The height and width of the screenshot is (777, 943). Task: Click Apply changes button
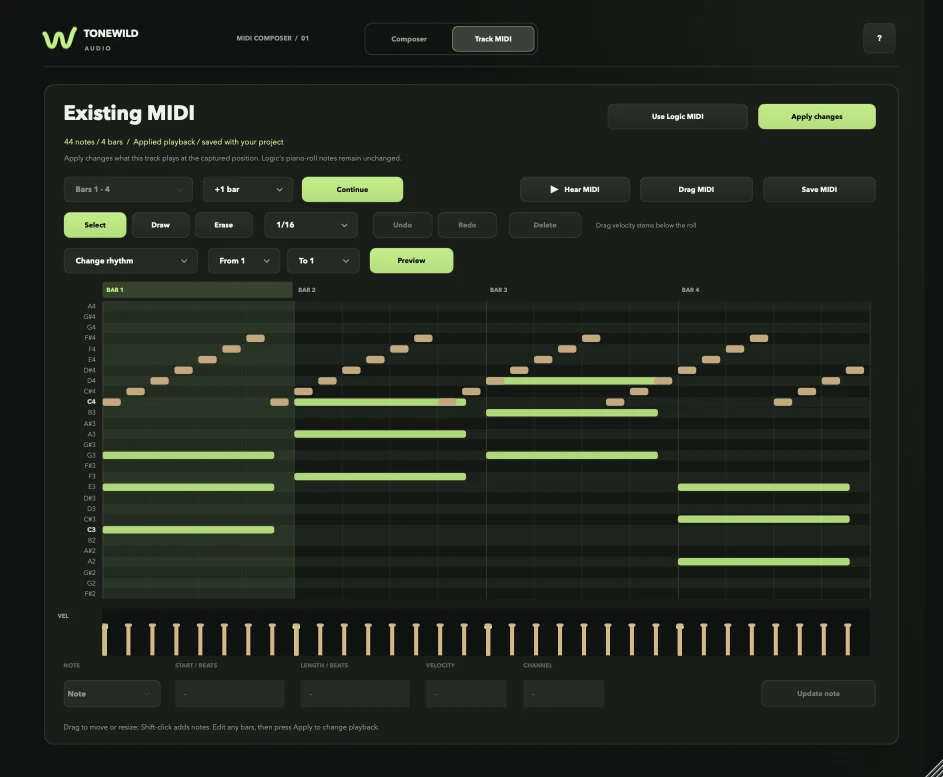[x=816, y=117]
